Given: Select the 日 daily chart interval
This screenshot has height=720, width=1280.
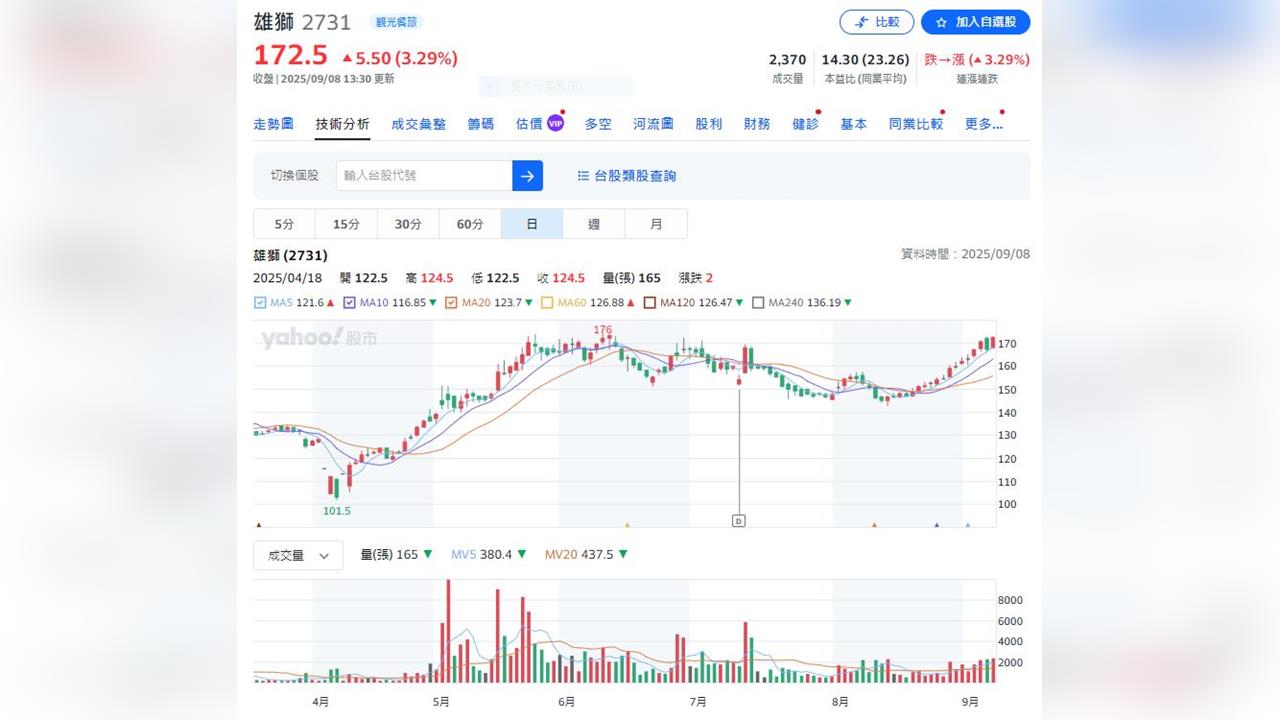Looking at the screenshot, I should (x=532, y=224).
